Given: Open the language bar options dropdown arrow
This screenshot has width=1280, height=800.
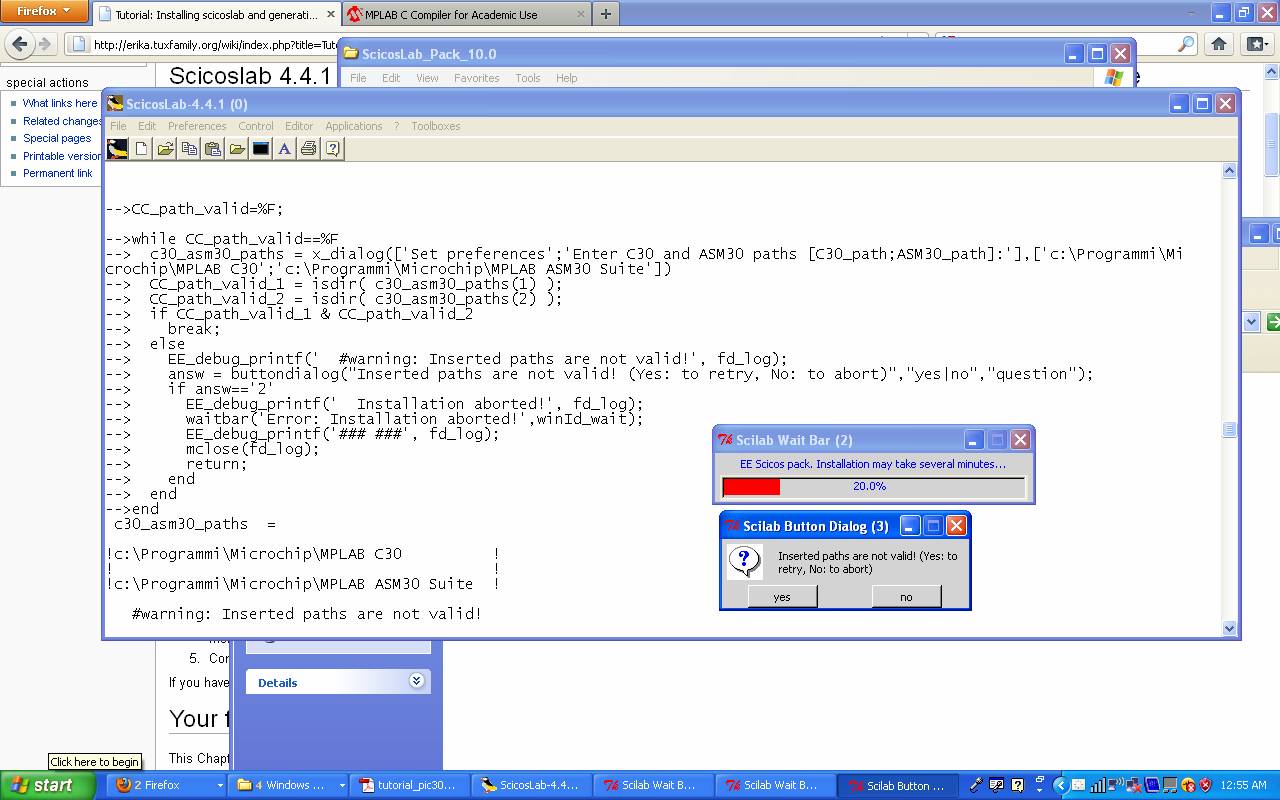Looking at the screenshot, I should tap(1039, 790).
